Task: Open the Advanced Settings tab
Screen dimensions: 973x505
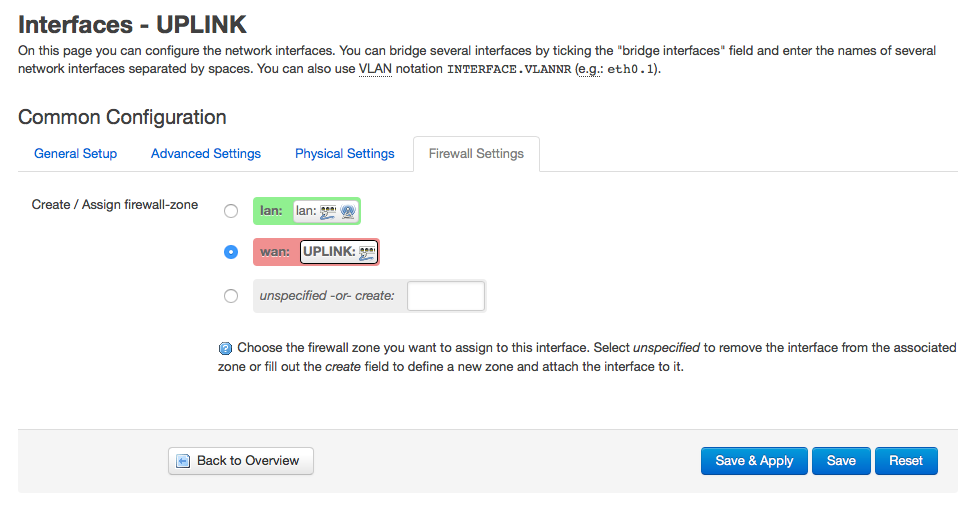Action: pos(205,154)
